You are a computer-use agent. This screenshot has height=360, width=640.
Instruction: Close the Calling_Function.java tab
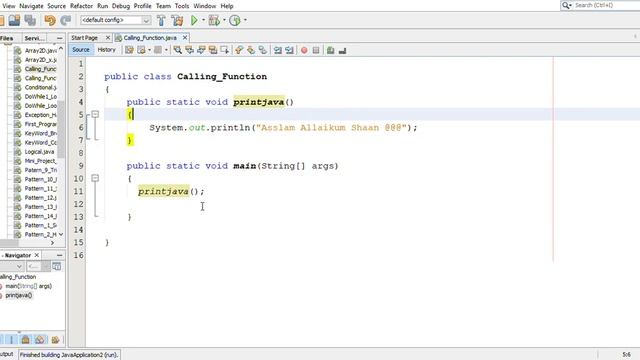point(185,38)
